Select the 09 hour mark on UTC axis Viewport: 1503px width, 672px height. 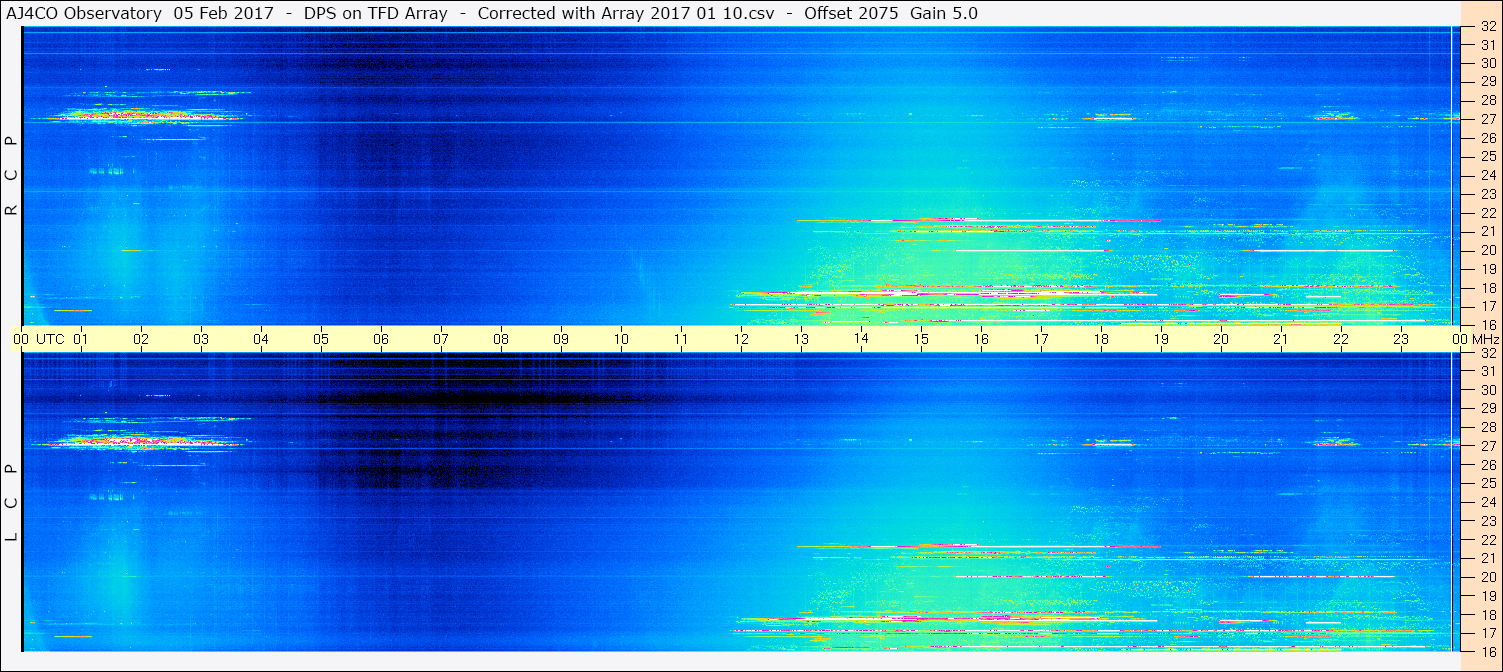point(561,339)
